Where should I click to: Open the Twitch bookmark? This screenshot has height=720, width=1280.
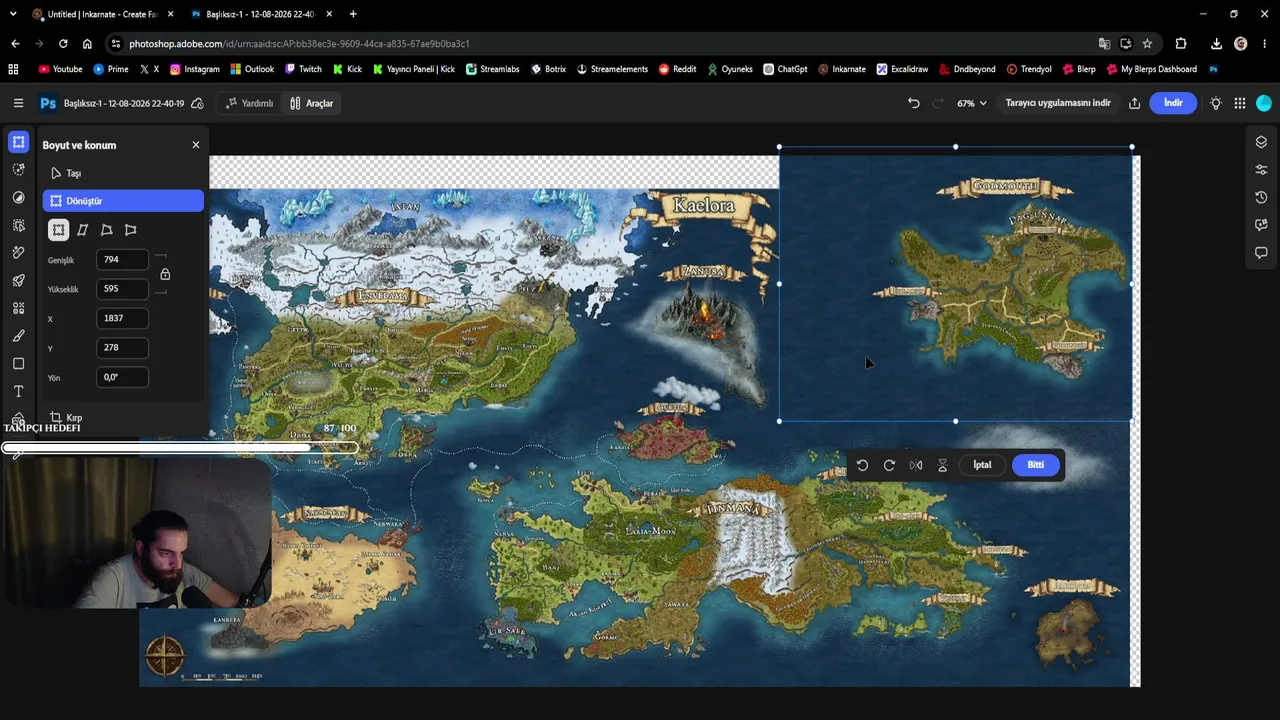303,69
